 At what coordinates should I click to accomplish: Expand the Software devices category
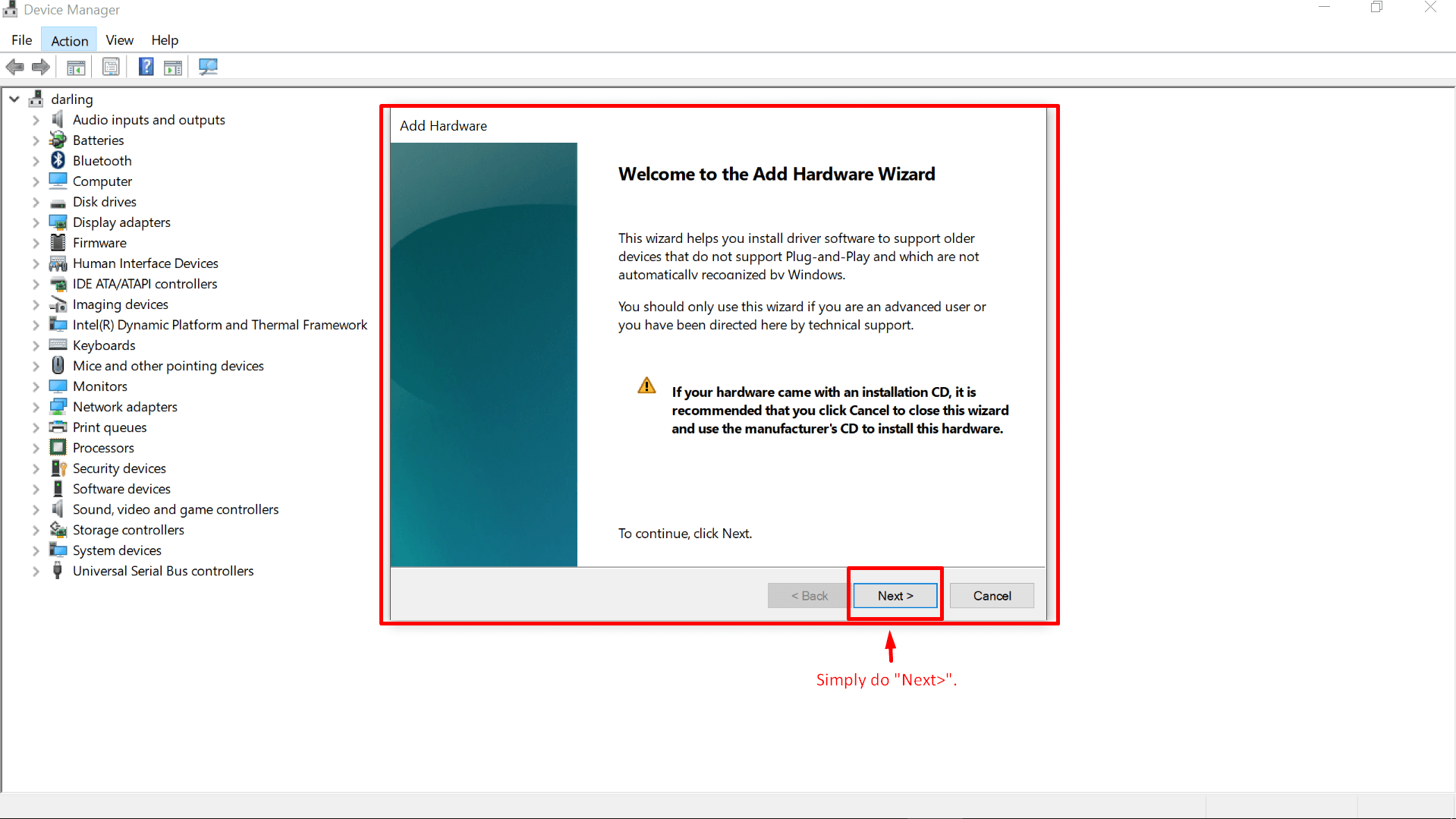[x=36, y=489]
